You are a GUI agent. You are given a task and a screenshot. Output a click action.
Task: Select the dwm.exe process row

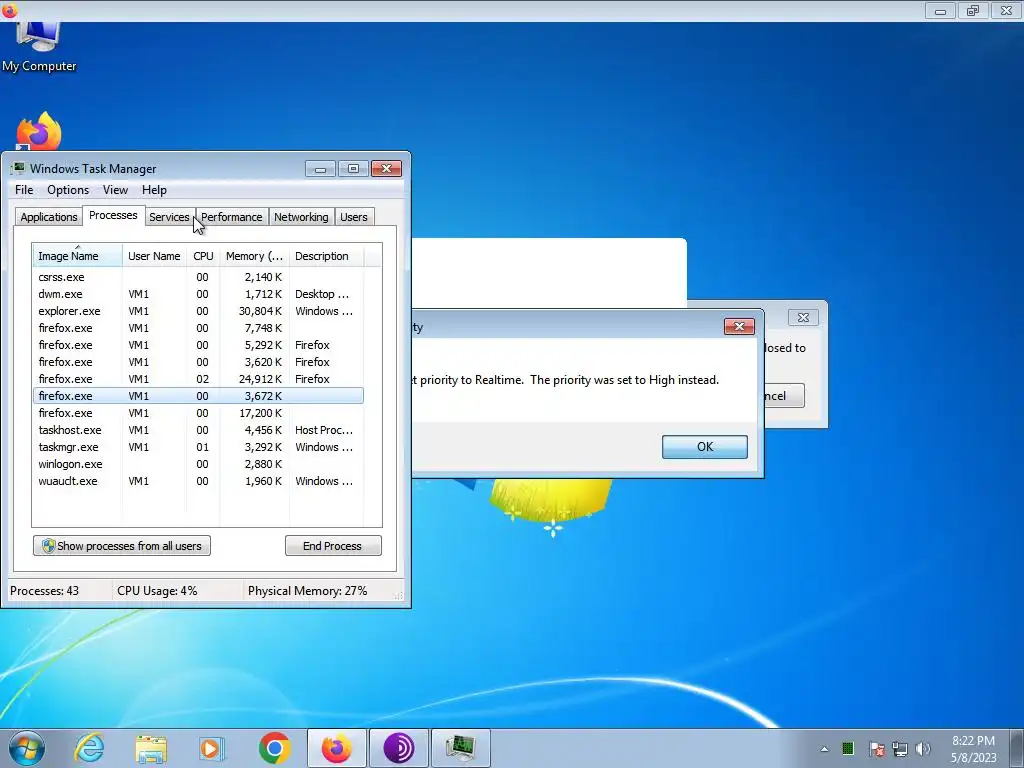[198, 294]
